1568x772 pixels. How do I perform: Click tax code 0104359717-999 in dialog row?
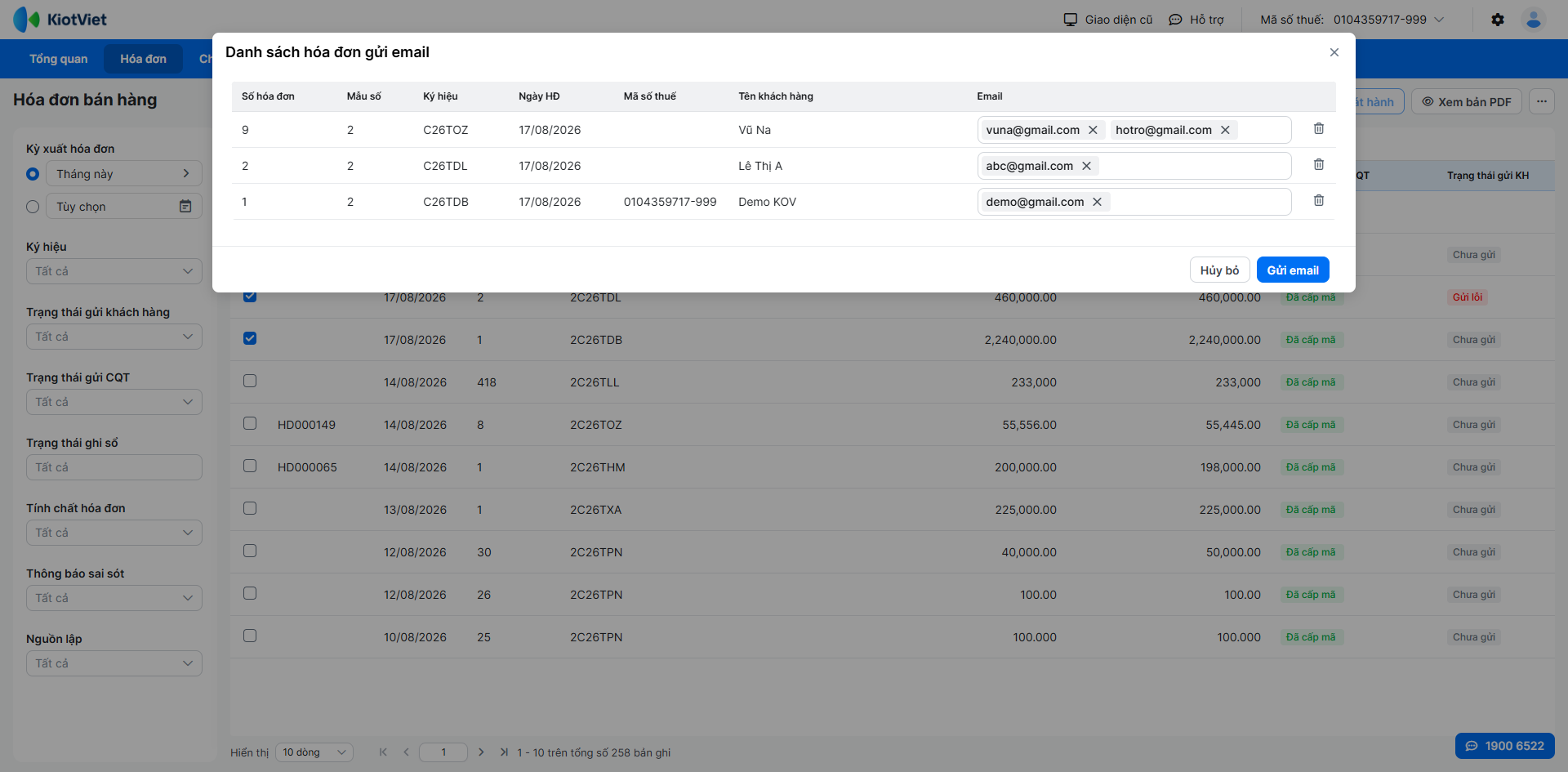[x=670, y=202]
